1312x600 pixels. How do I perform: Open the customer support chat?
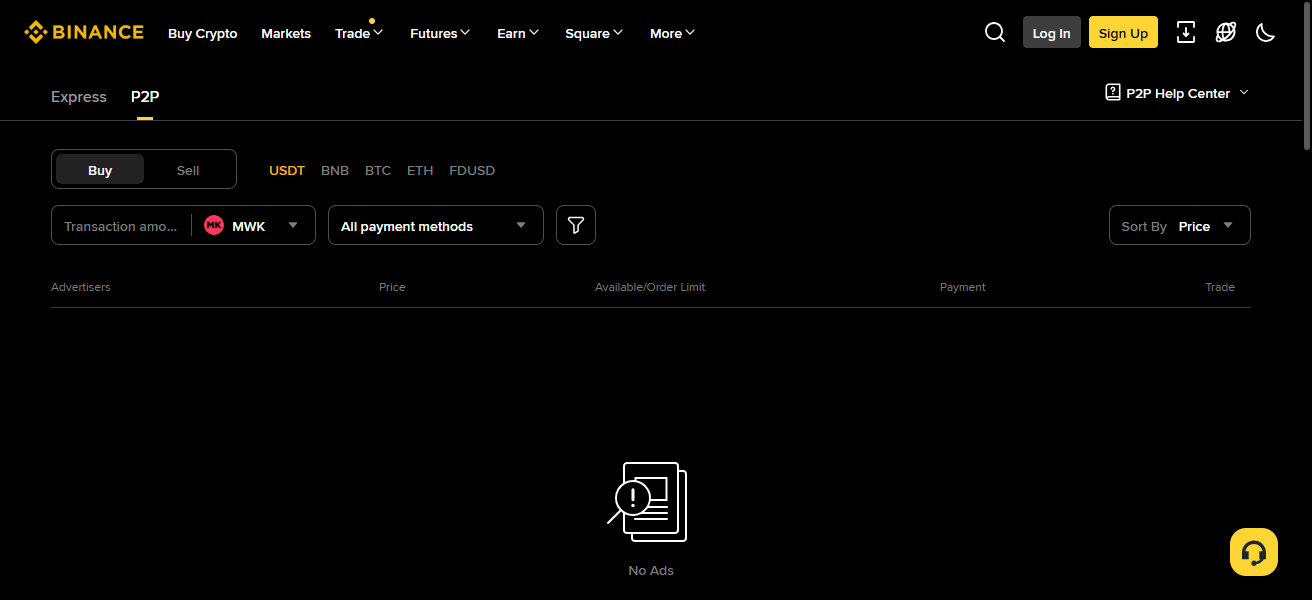[1254, 551]
